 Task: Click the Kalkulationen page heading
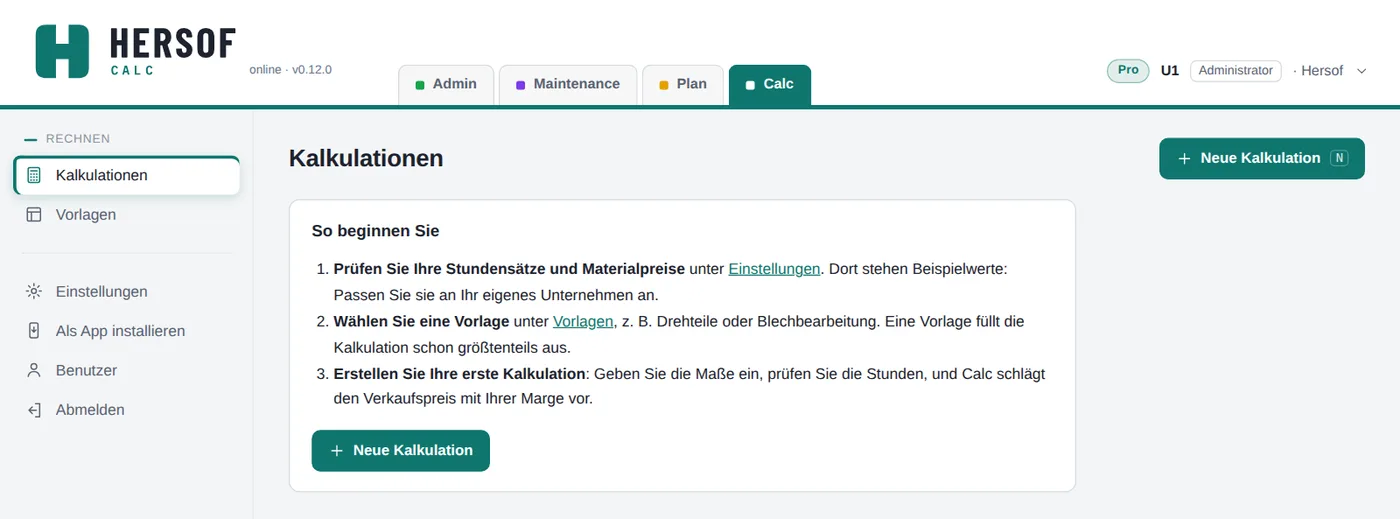coord(366,158)
